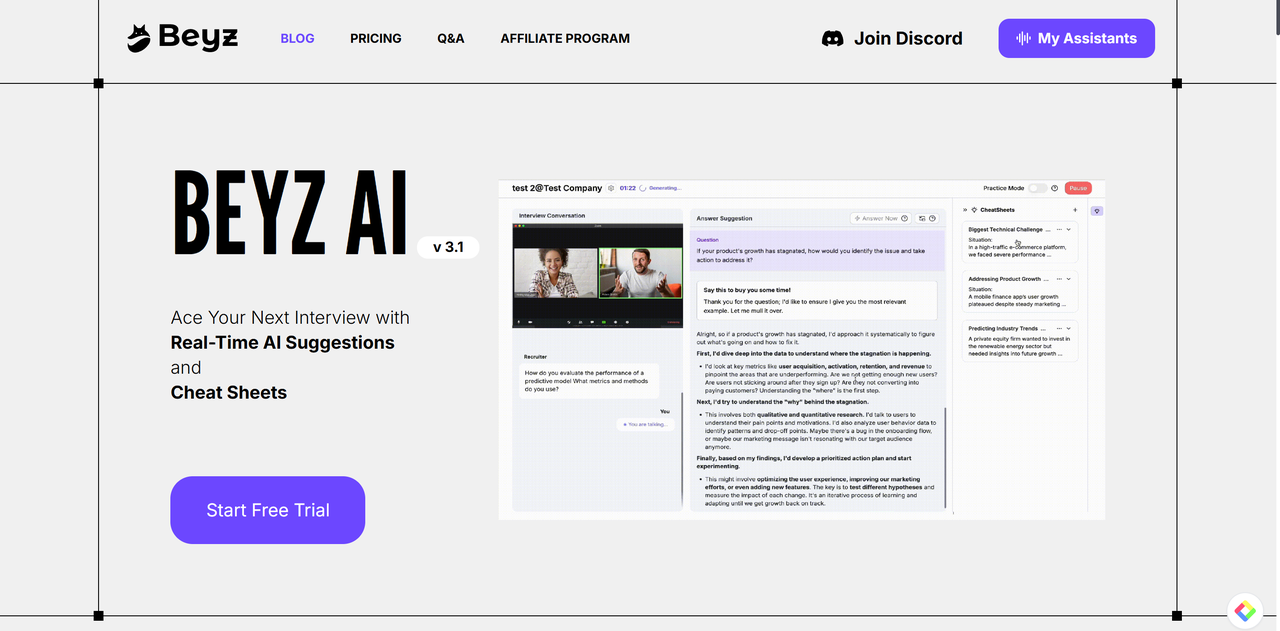Click the My Assistants button
The width and height of the screenshot is (1280, 631).
coord(1076,38)
